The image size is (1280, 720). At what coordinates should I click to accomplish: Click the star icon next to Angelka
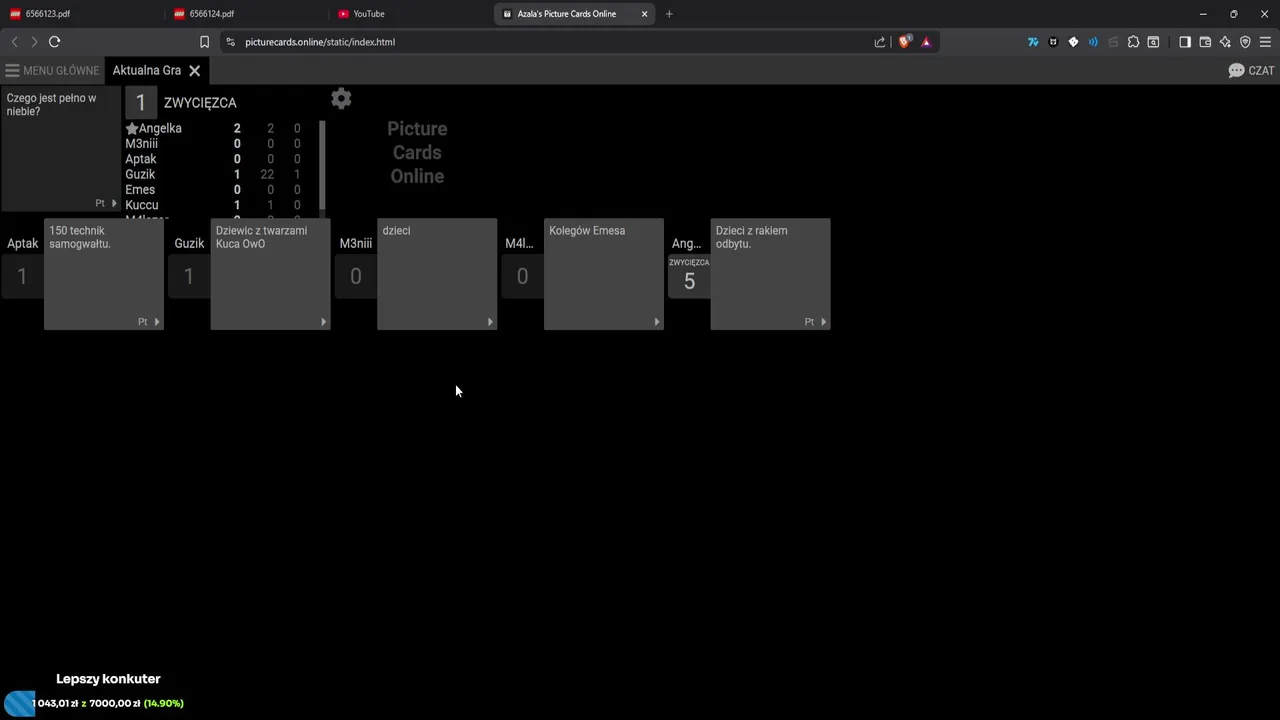pos(131,129)
